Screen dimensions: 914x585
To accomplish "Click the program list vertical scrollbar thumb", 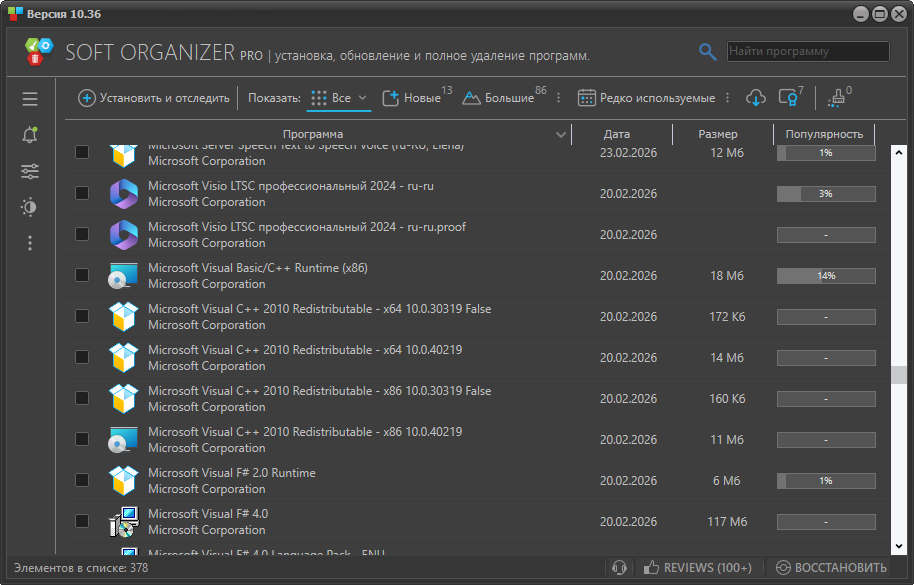I will [x=898, y=374].
